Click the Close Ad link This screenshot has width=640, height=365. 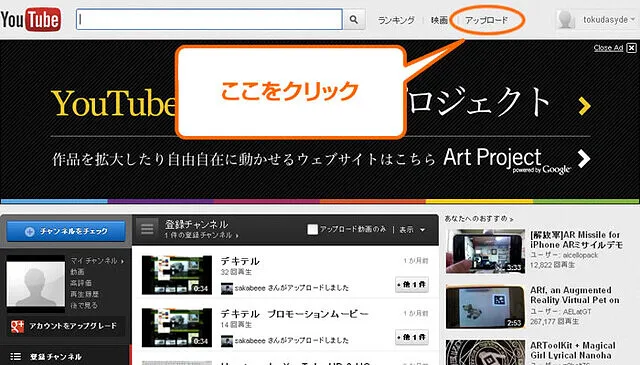[x=608, y=48]
